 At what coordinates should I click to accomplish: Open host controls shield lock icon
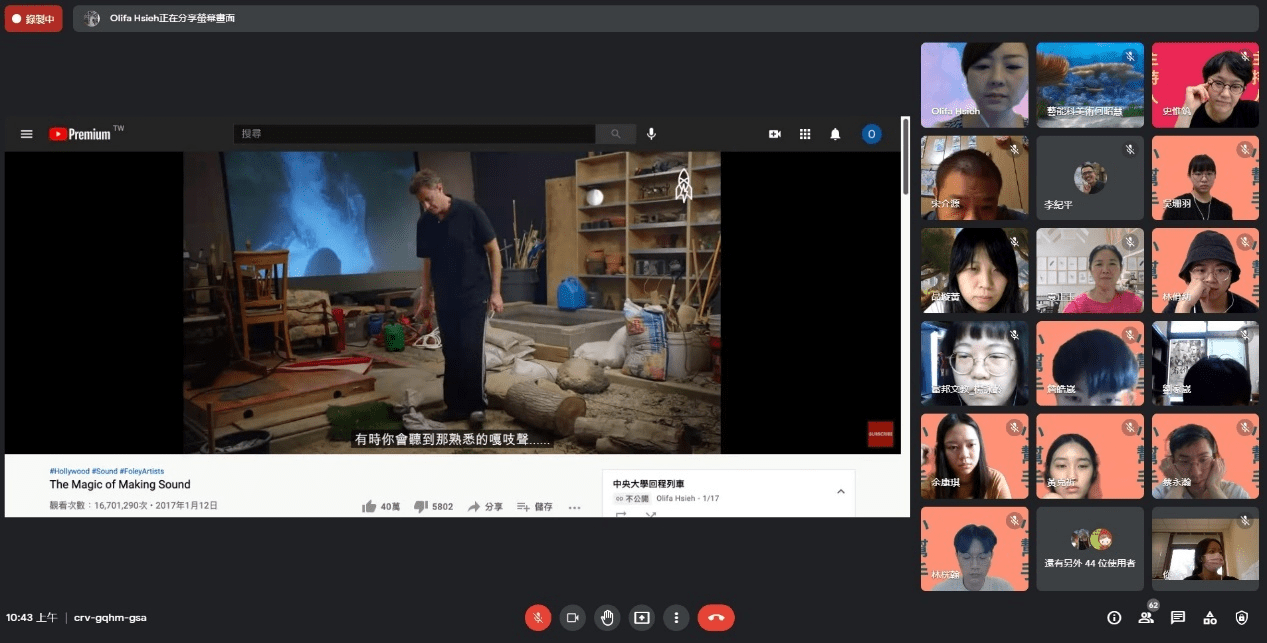tap(1242, 618)
